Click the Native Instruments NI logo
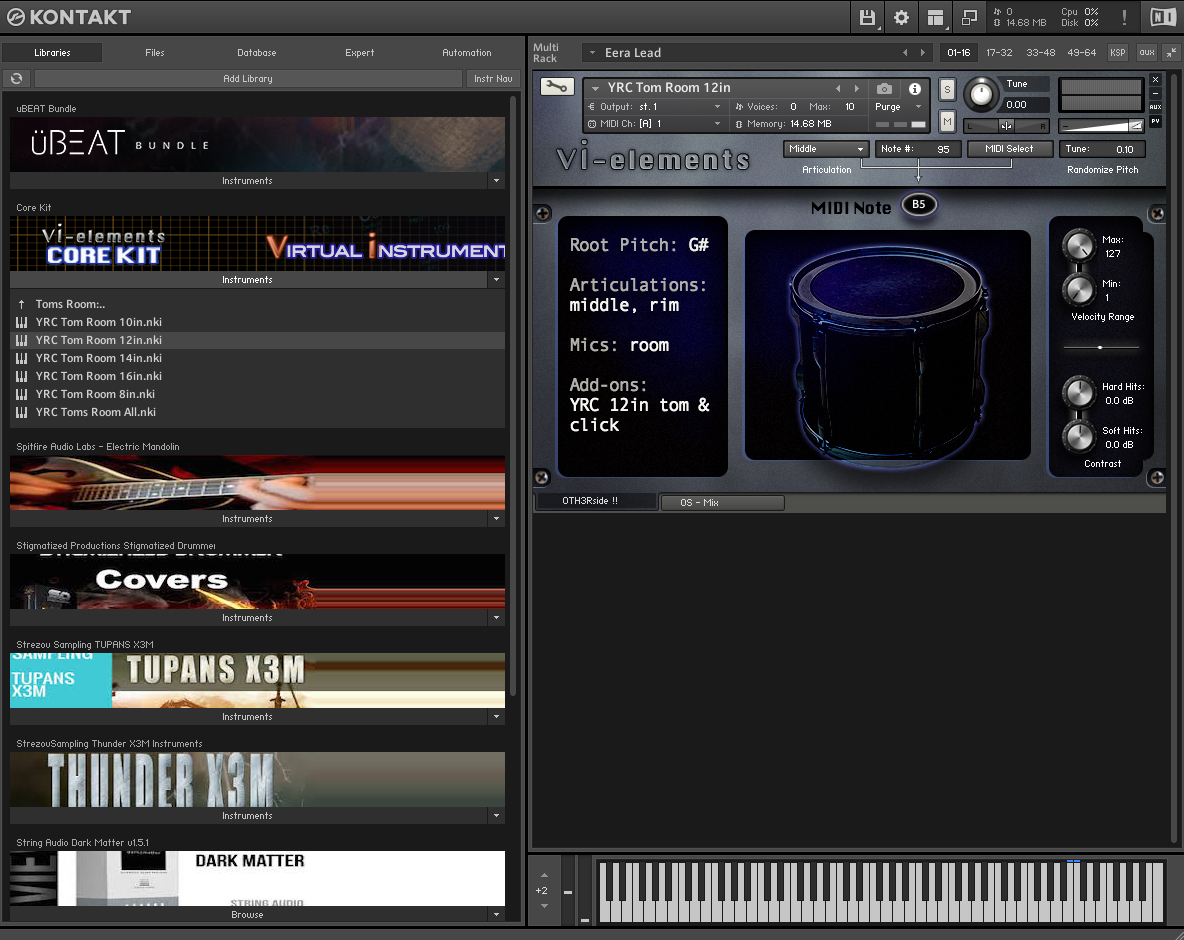Image resolution: width=1184 pixels, height=940 pixels. [x=1163, y=17]
